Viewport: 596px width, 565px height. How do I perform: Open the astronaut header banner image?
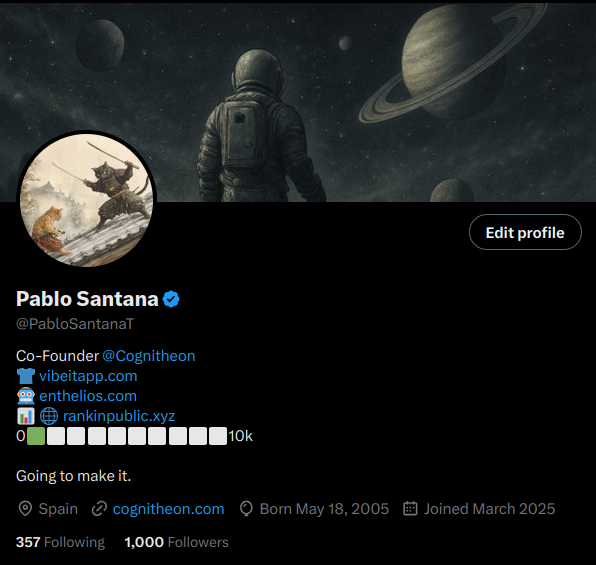click(x=298, y=102)
